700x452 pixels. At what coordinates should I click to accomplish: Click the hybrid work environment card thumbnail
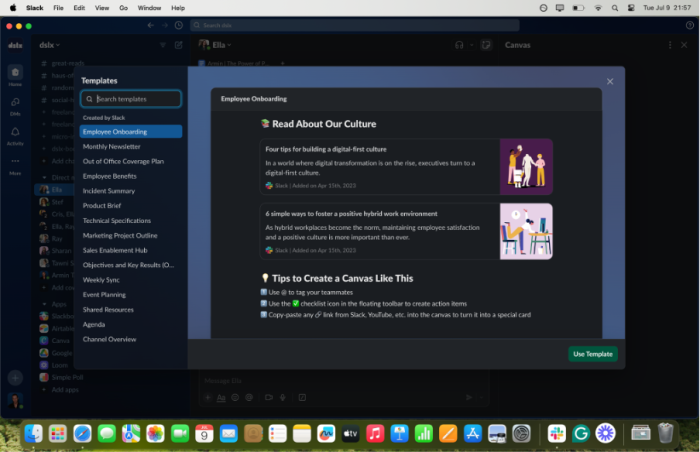click(526, 231)
